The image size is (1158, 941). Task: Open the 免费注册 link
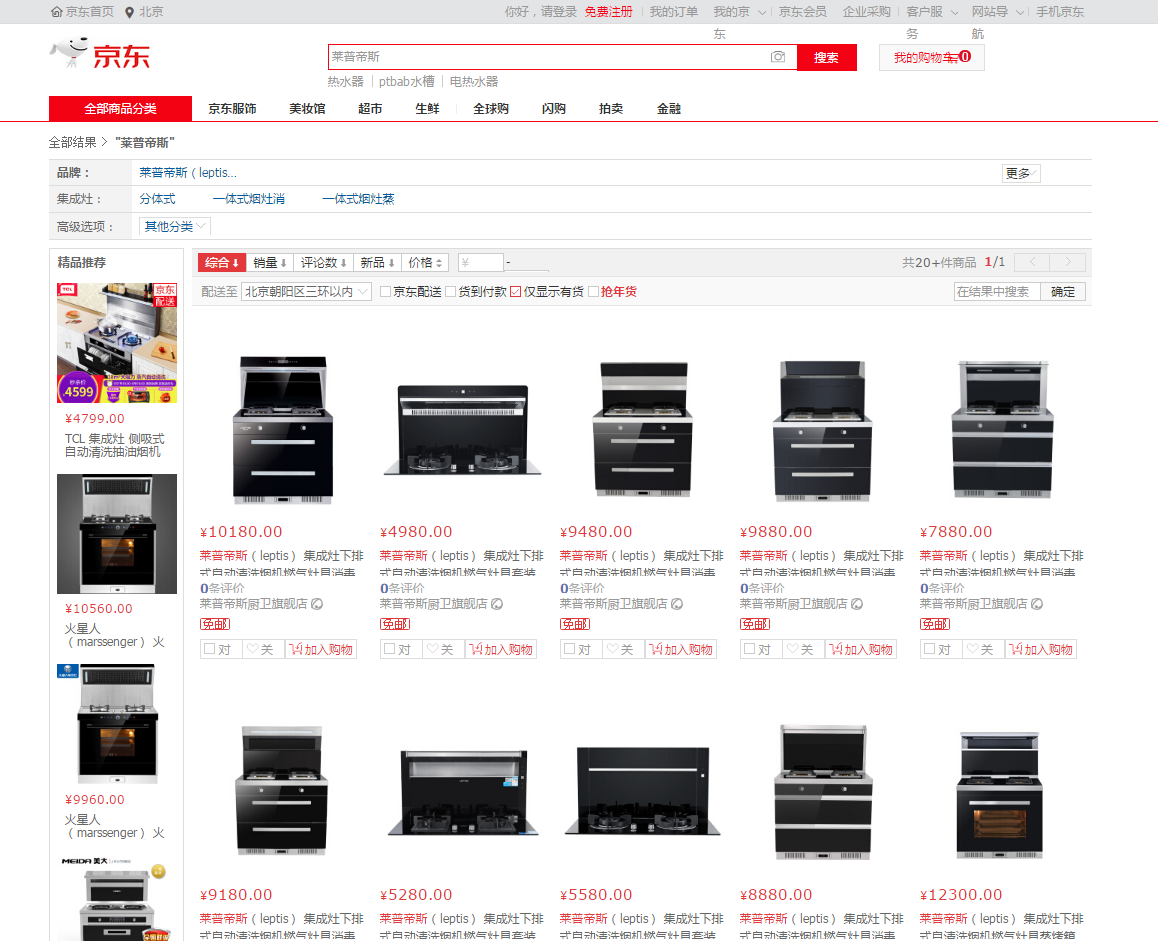coord(608,12)
